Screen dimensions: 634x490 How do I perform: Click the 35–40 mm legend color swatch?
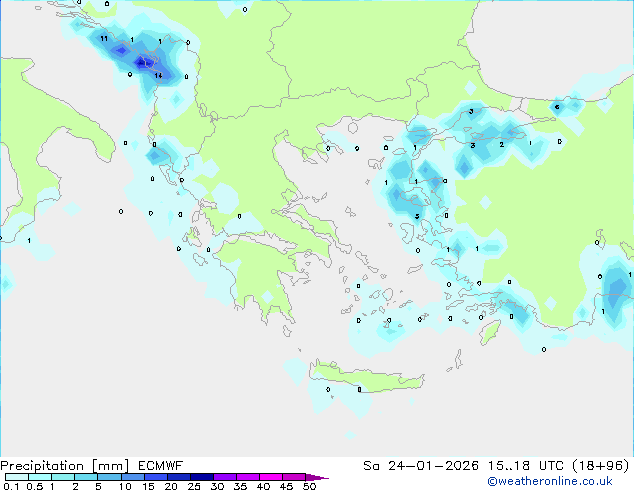point(248,477)
